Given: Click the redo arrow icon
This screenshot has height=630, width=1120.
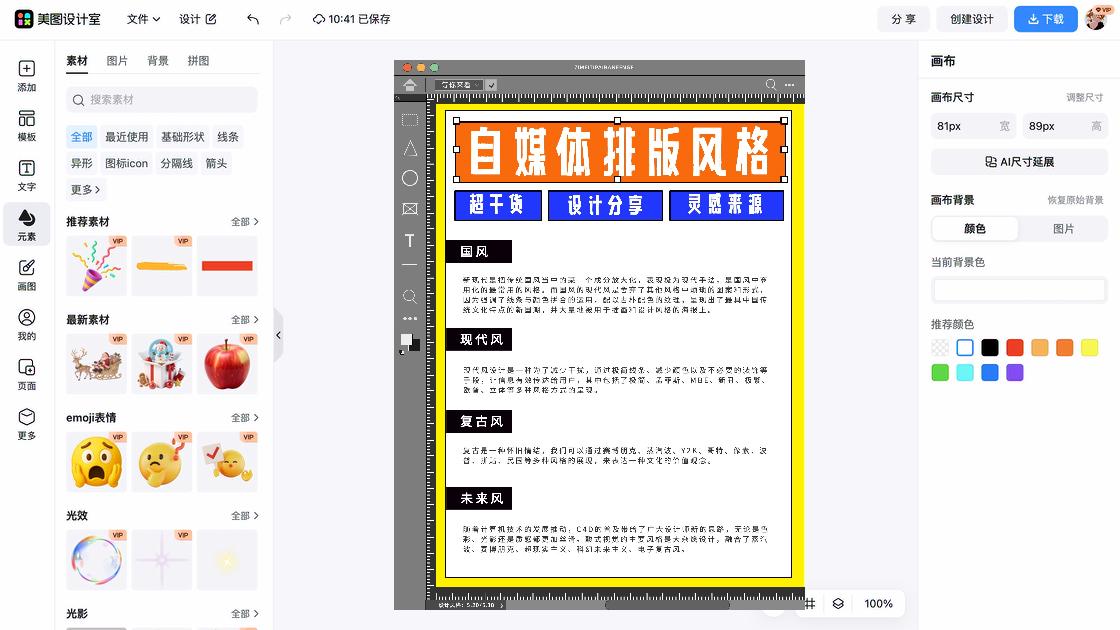Looking at the screenshot, I should (286, 19).
